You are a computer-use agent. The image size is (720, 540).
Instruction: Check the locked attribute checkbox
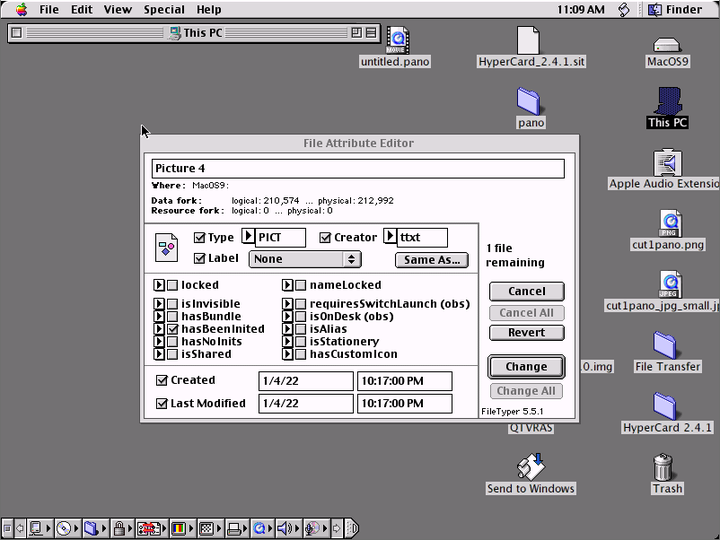coord(173,285)
